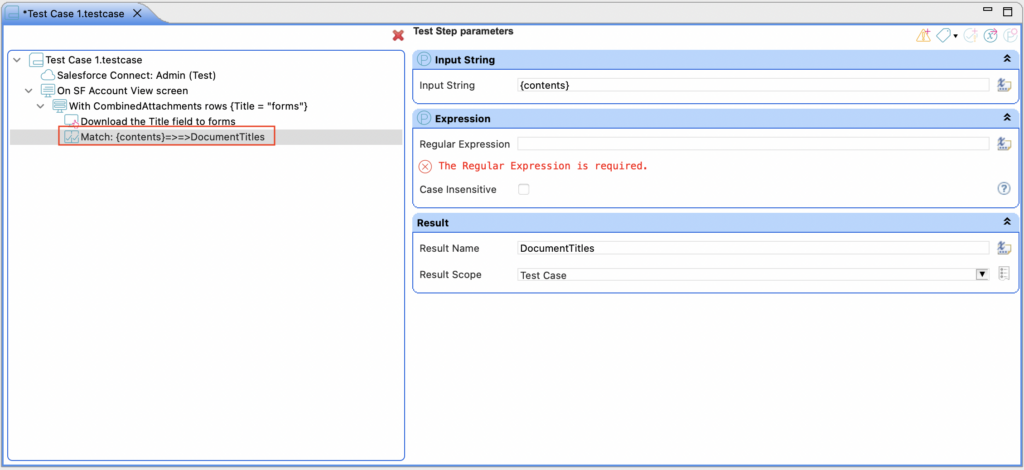
Task: Click the Result Name text field
Action: coord(753,248)
